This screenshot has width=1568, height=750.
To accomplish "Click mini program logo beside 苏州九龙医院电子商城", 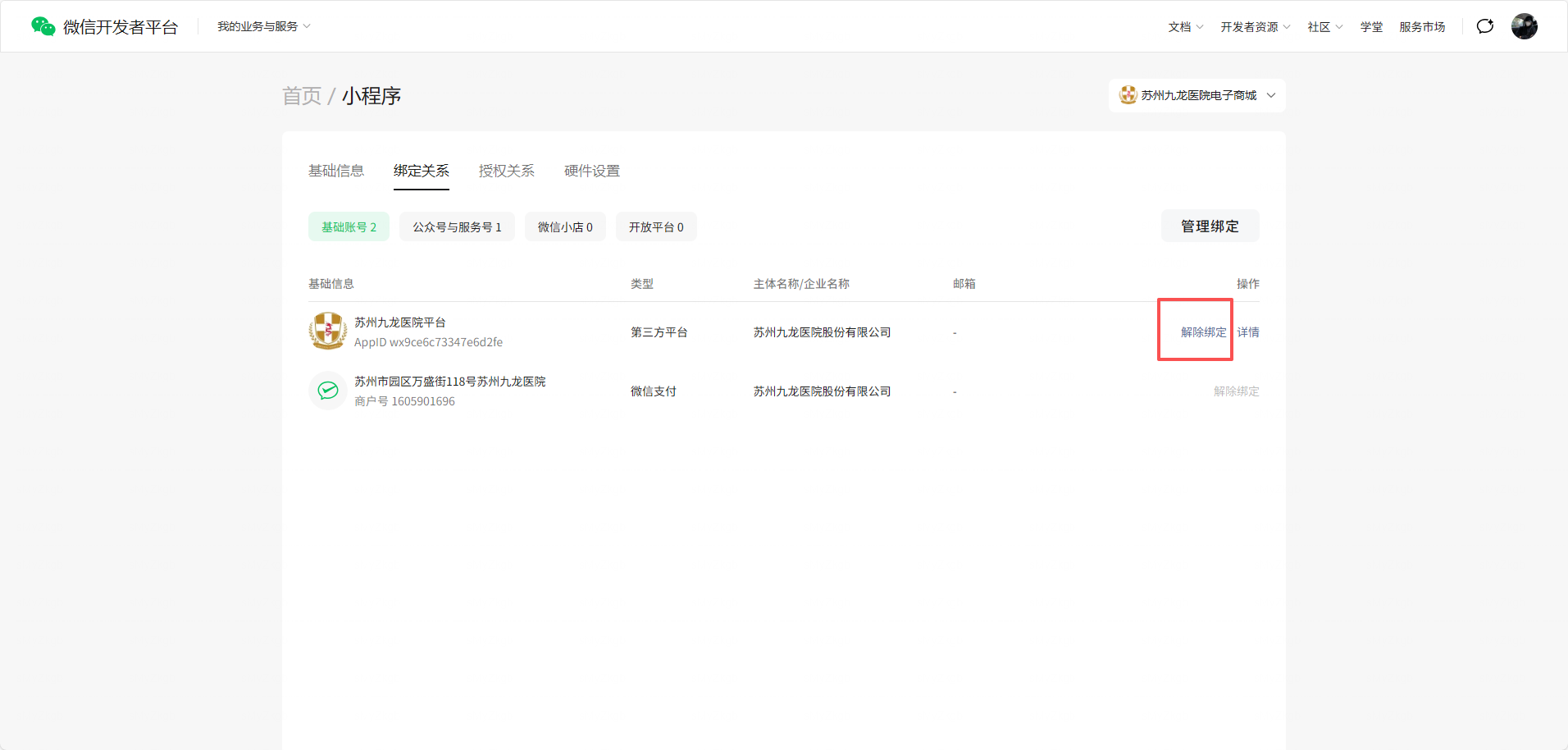I will tap(1128, 95).
